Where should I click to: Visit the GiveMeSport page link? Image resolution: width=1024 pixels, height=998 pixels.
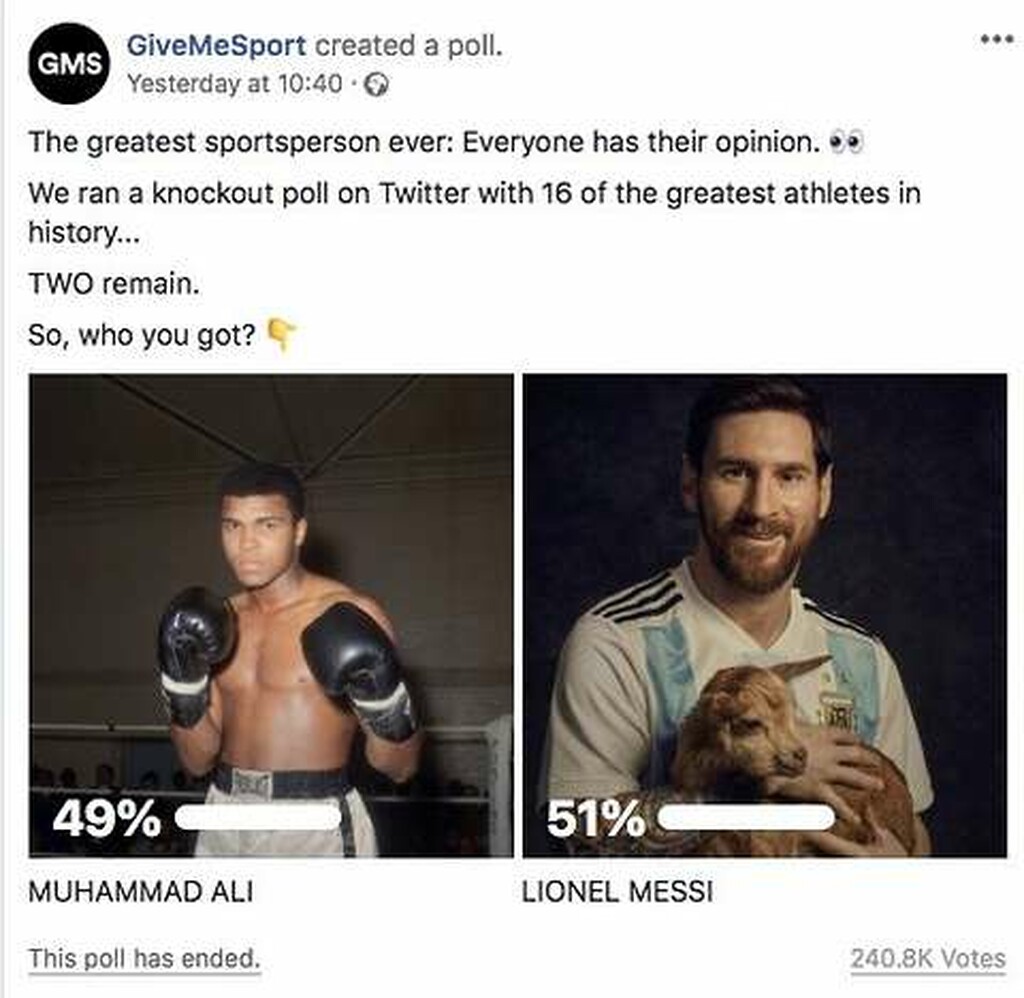216,46
